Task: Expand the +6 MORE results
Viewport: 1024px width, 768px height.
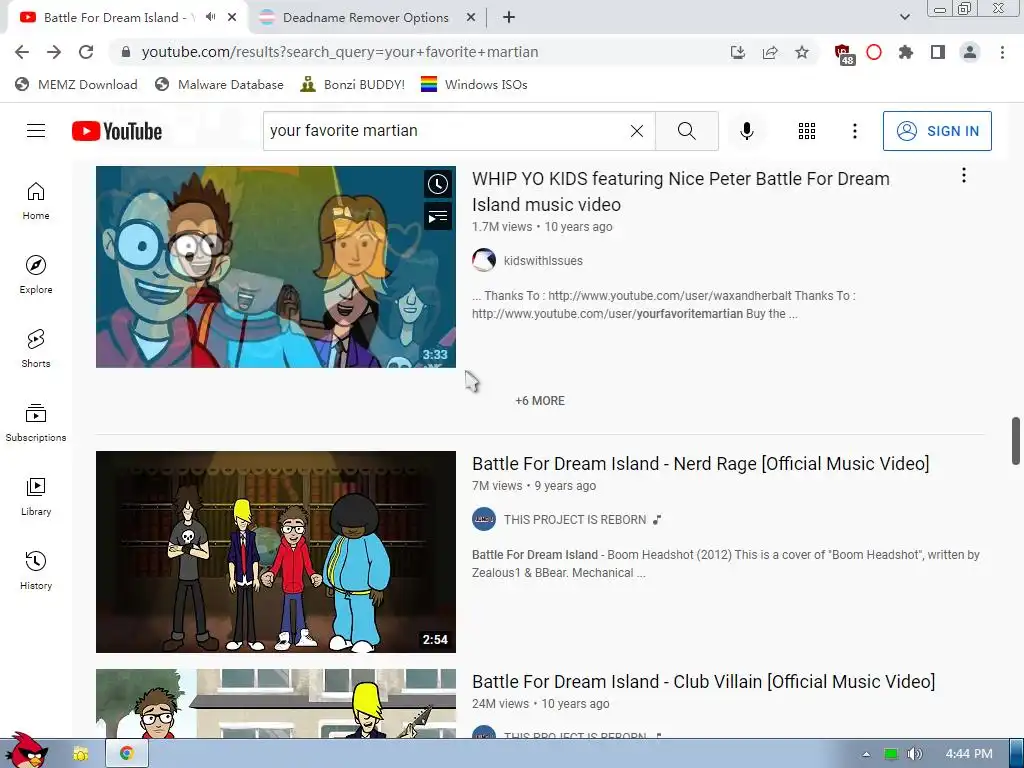Action: pyautogui.click(x=540, y=400)
